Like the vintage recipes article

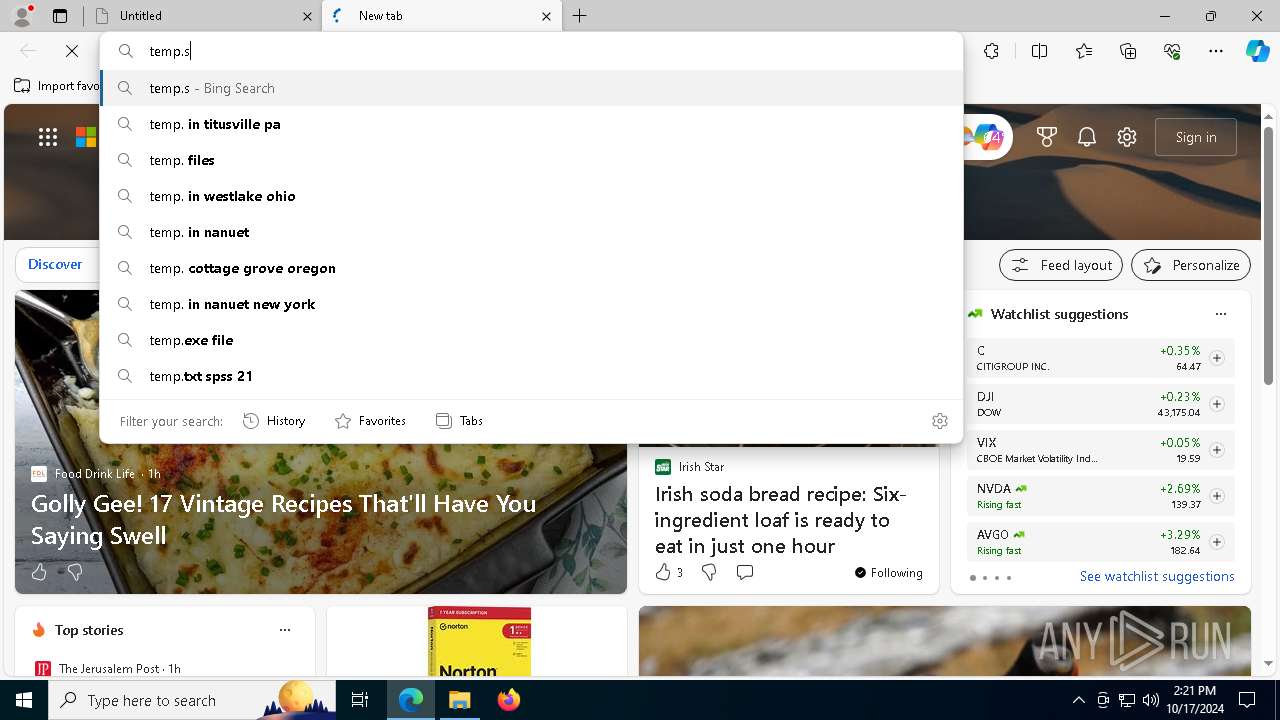[x=39, y=572]
